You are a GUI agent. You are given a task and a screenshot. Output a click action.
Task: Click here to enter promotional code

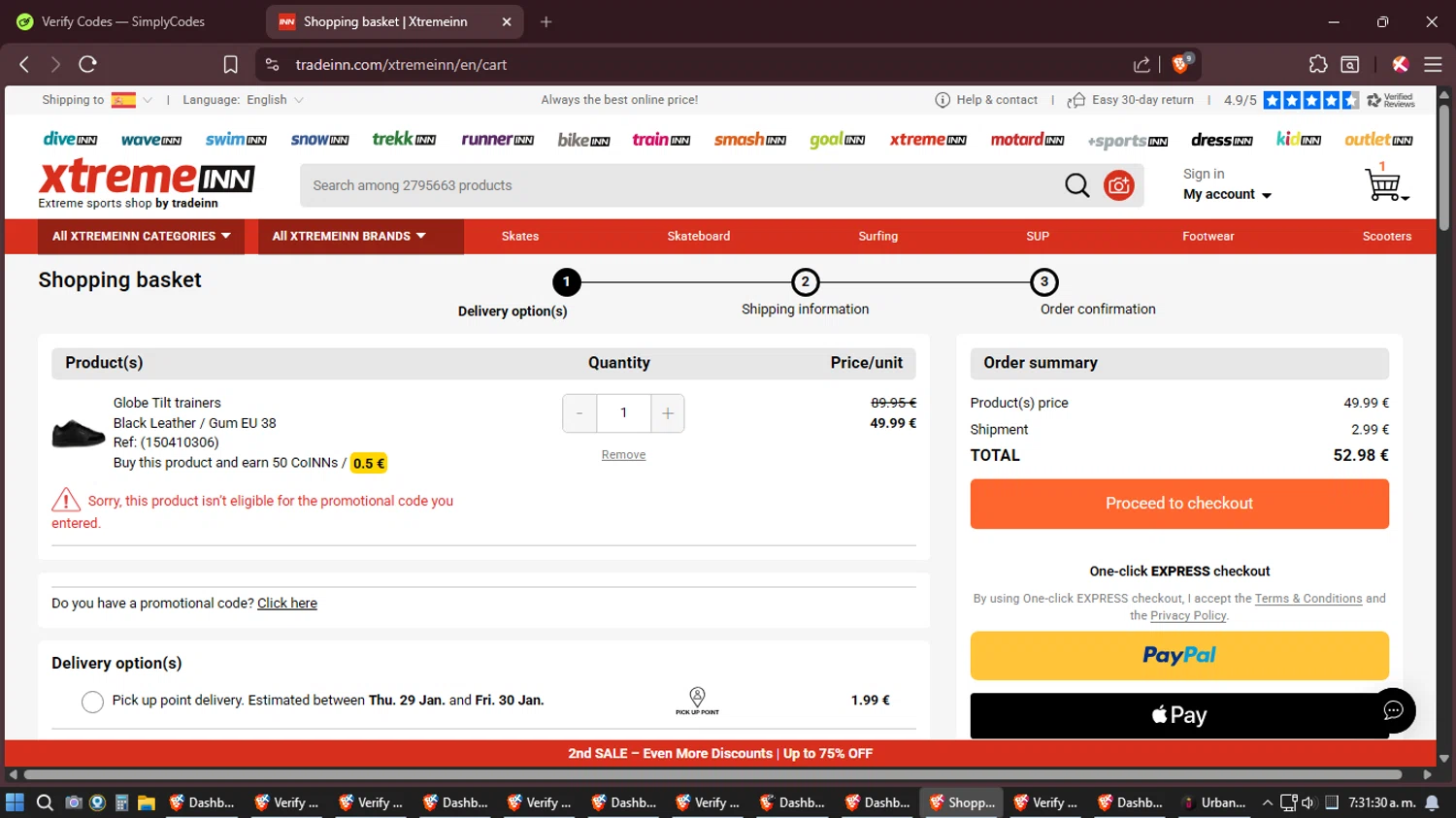(x=287, y=604)
